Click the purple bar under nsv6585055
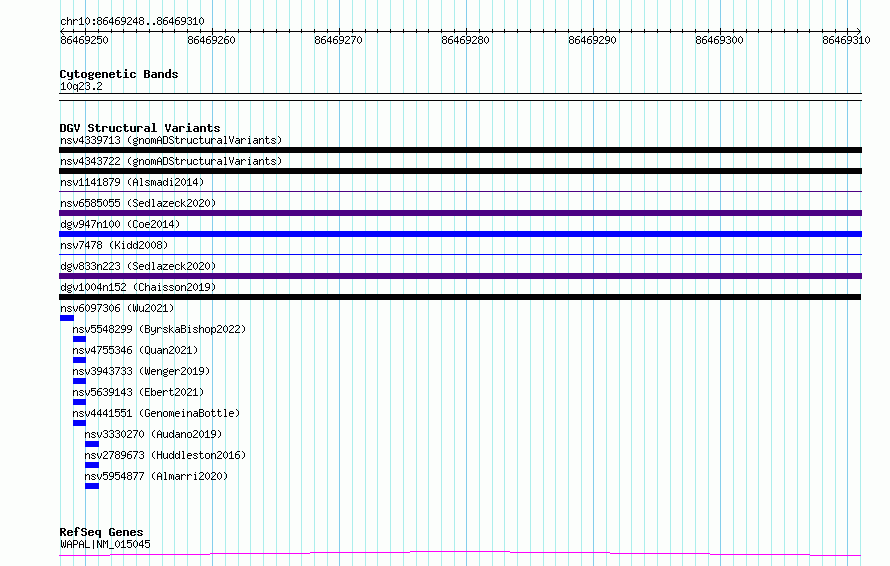This screenshot has width=890, height=566. (x=460, y=213)
